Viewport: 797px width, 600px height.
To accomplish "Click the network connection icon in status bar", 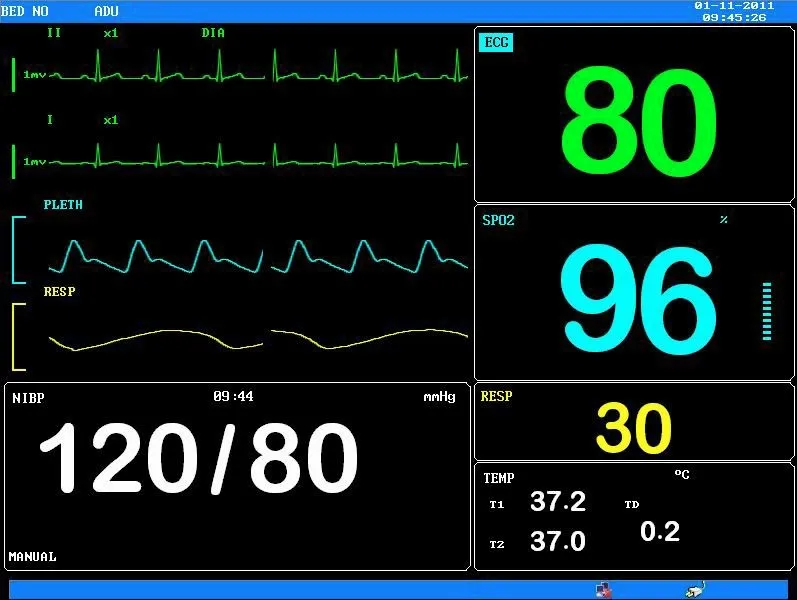I will pyautogui.click(x=604, y=590).
